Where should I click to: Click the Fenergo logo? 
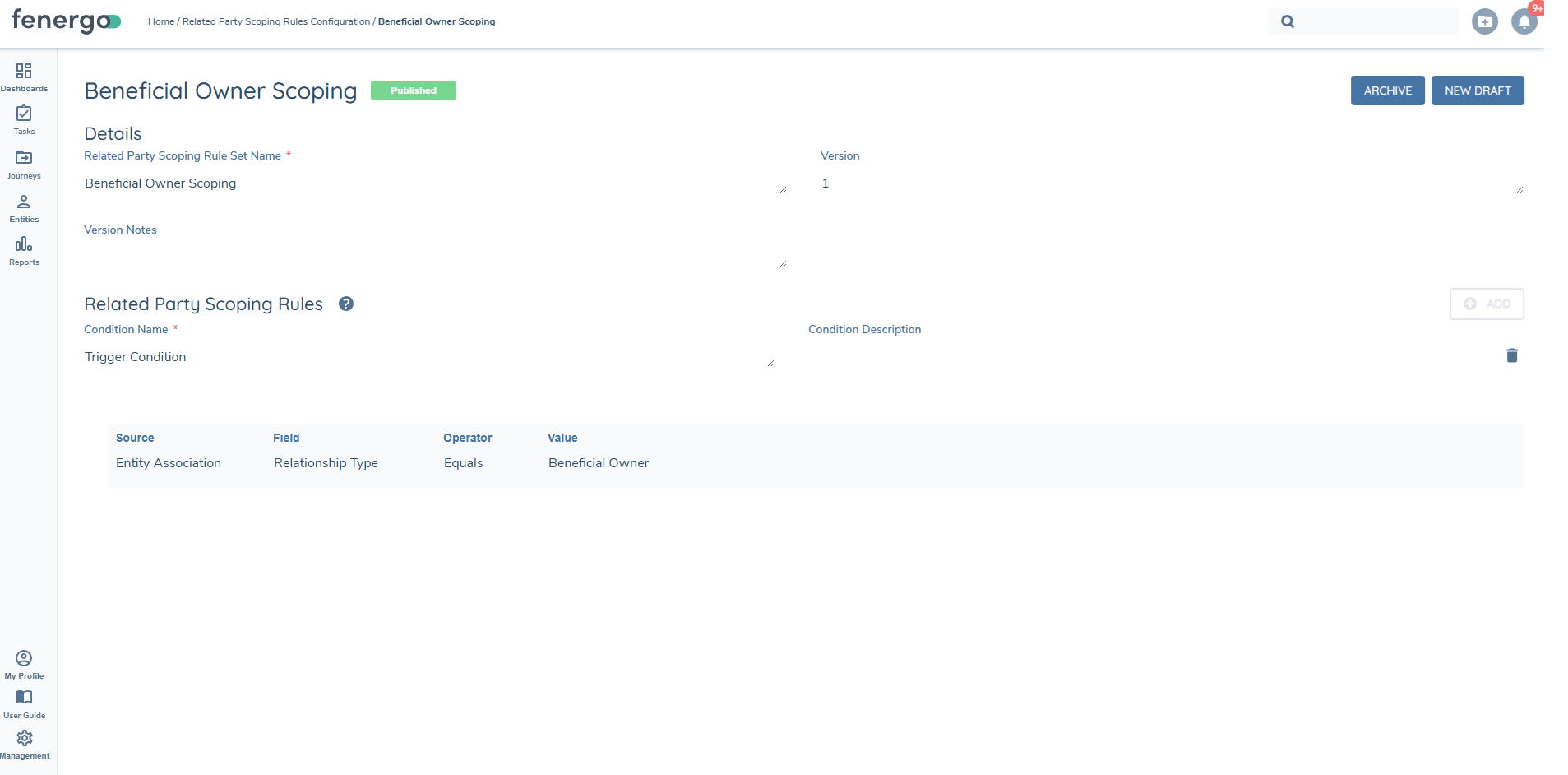click(66, 21)
